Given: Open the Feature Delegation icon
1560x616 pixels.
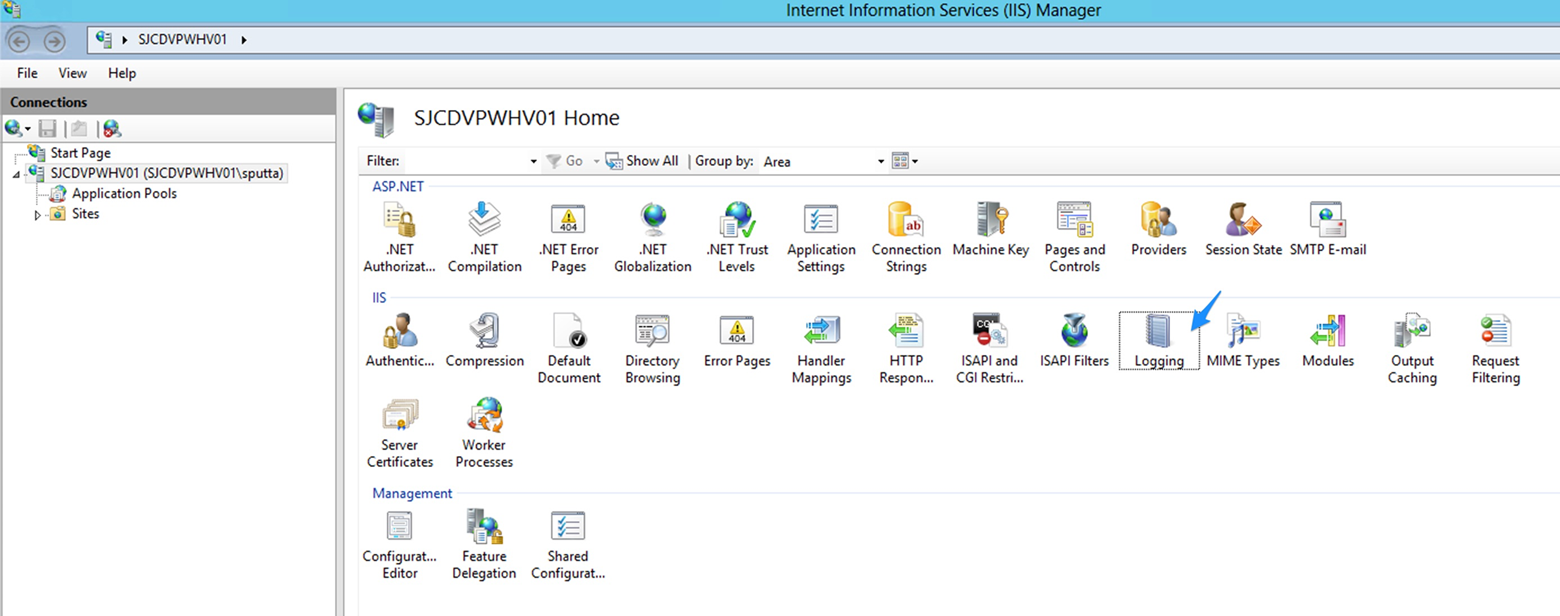Looking at the screenshot, I should pos(484,545).
